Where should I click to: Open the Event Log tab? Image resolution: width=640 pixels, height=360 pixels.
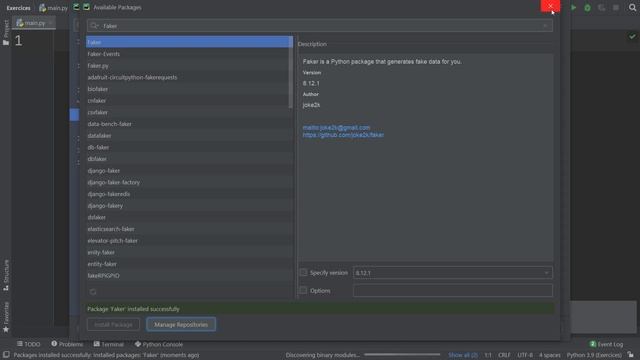coord(607,344)
